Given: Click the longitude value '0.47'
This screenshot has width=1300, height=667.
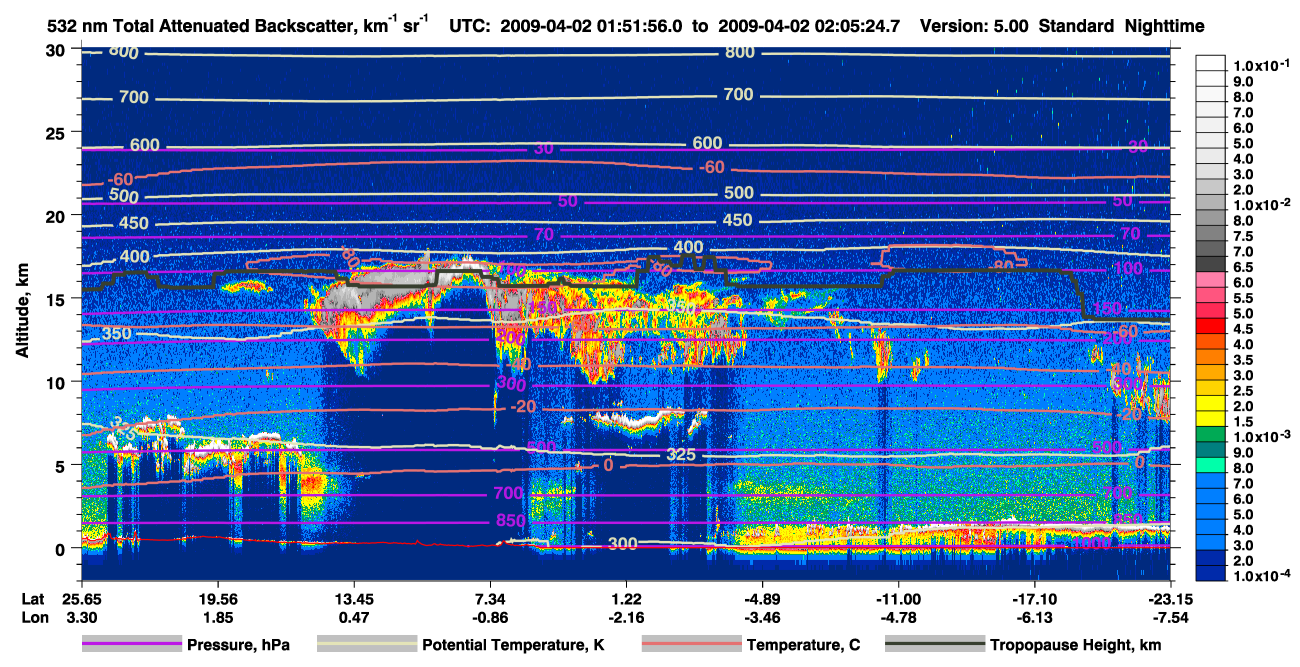Looking at the screenshot, I should (353, 617).
